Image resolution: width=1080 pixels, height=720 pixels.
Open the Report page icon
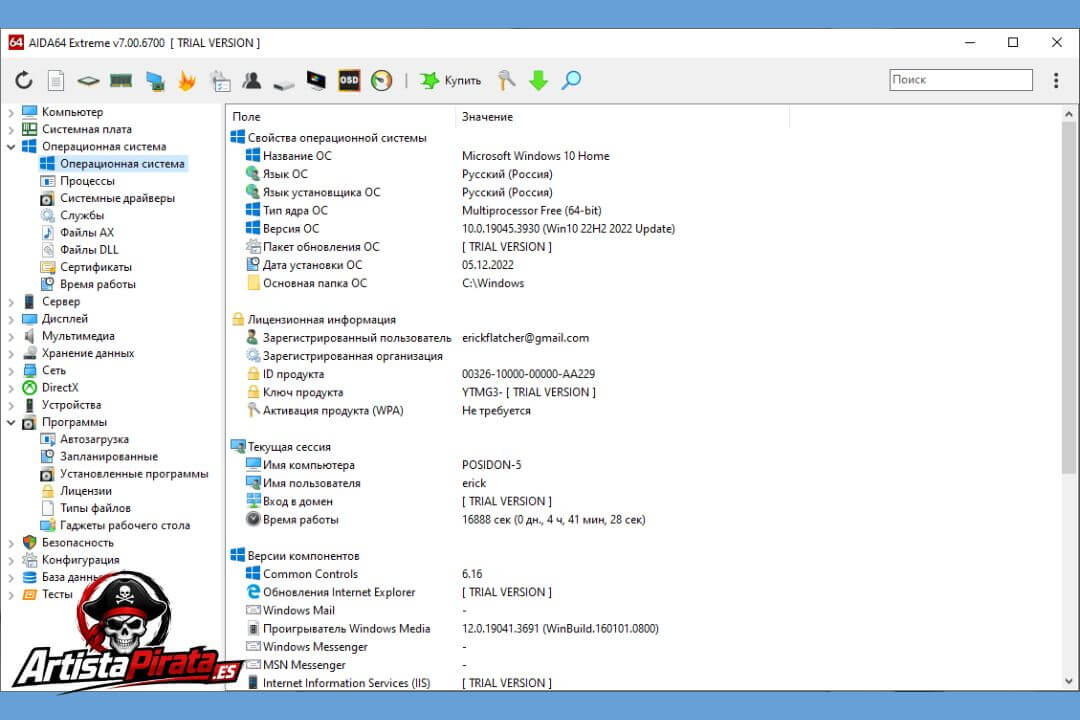pos(56,81)
